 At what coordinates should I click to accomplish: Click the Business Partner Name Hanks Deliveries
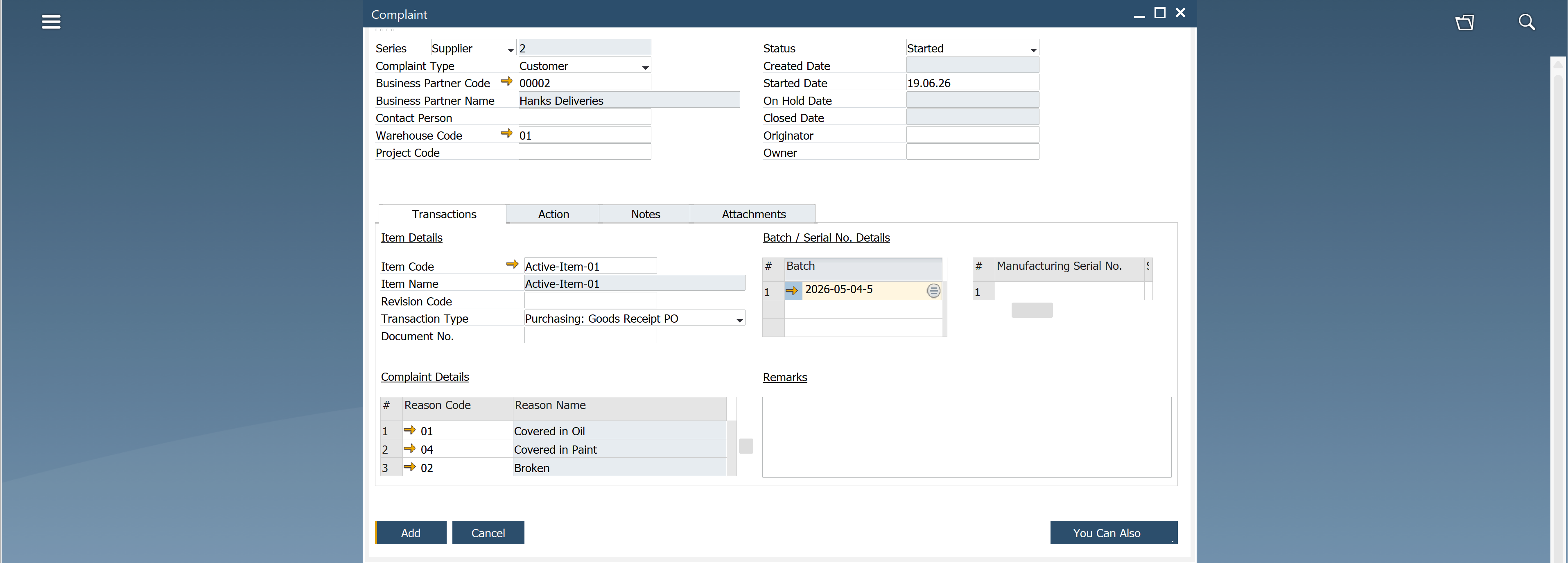(x=629, y=100)
